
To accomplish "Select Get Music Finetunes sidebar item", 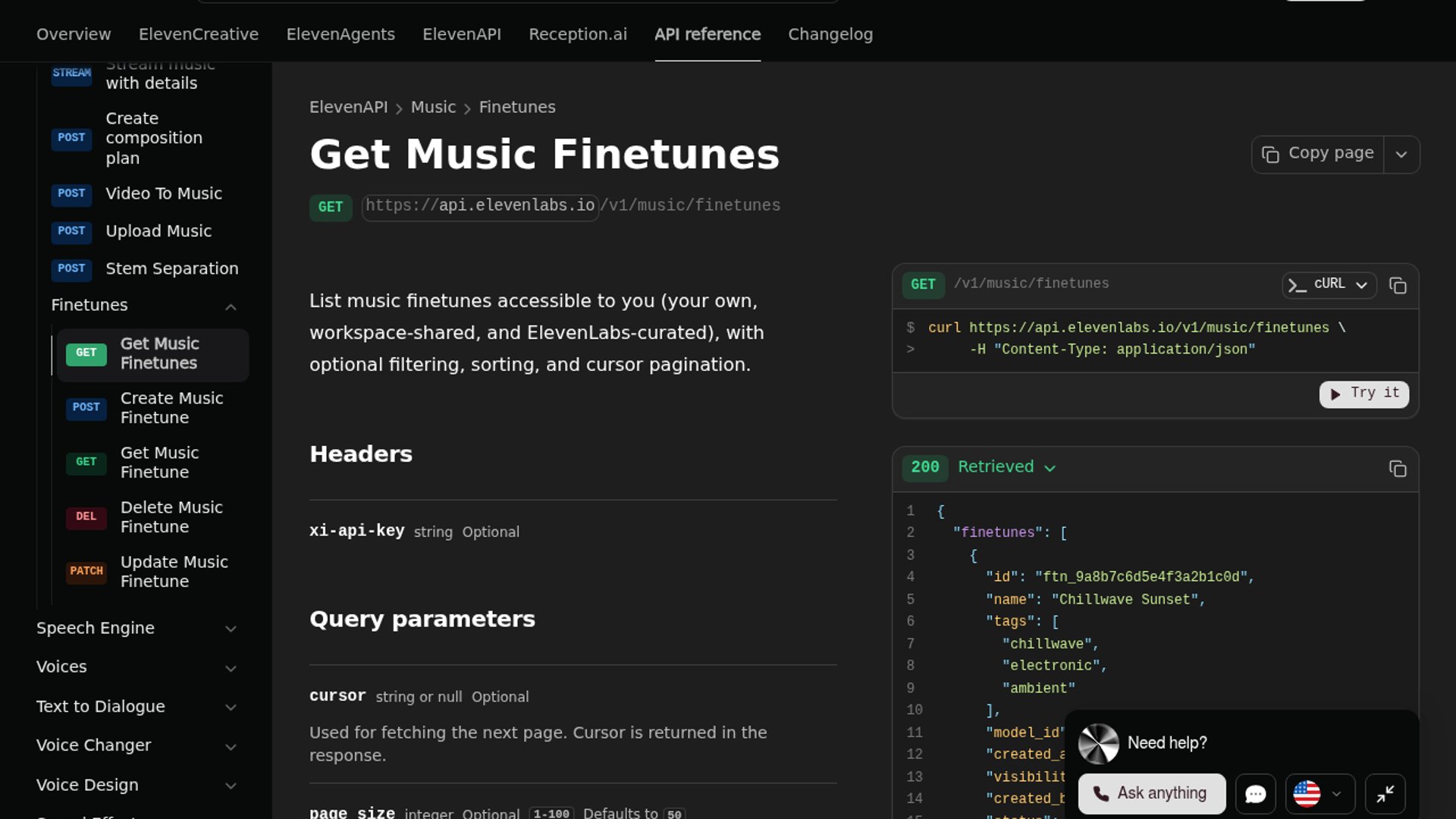I will click(x=152, y=354).
